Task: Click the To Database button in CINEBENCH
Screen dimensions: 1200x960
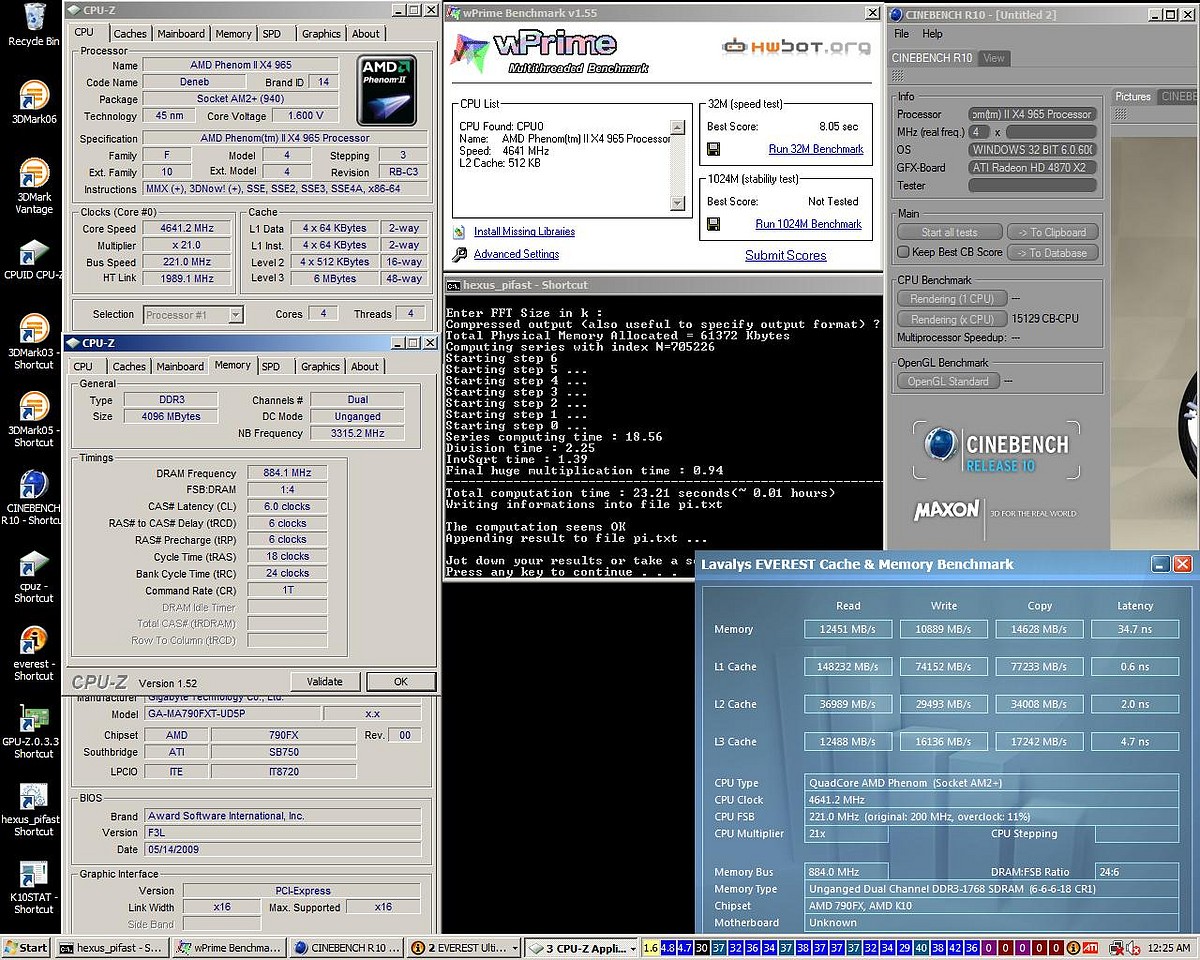Action: click(x=1052, y=253)
